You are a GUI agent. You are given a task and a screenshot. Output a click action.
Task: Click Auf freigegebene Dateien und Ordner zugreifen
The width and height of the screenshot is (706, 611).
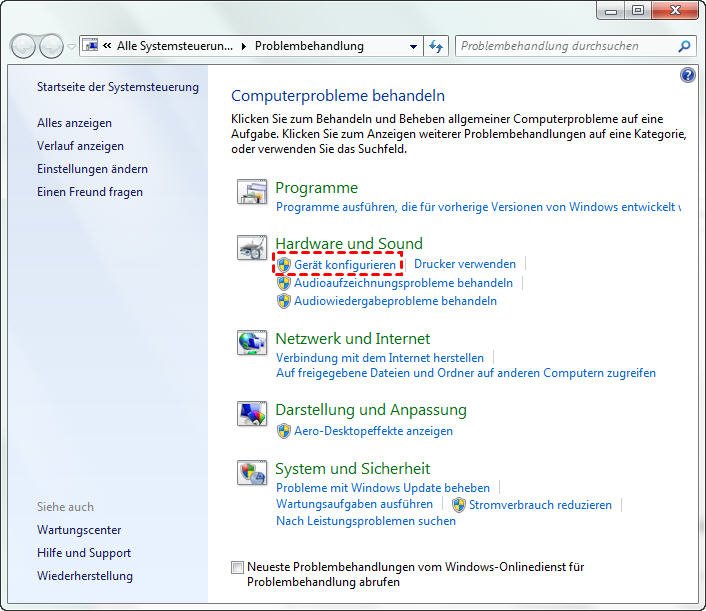pyautogui.click(x=466, y=373)
